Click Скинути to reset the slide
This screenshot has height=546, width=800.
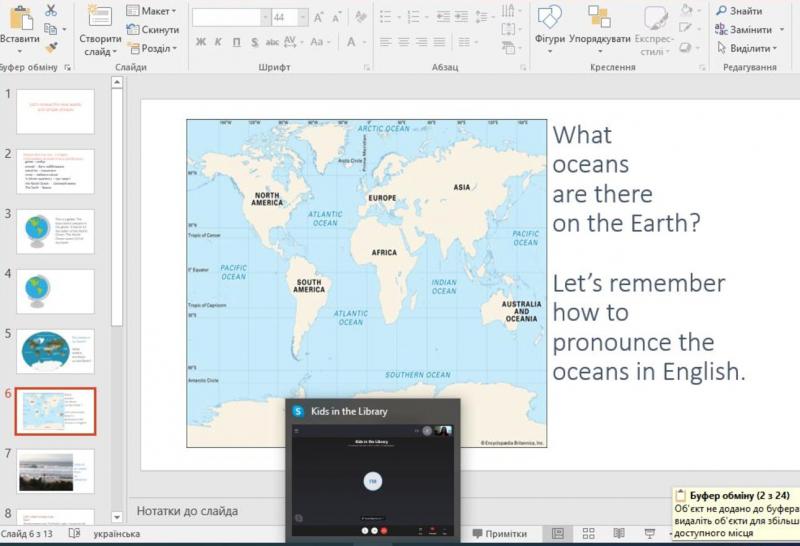click(153, 30)
